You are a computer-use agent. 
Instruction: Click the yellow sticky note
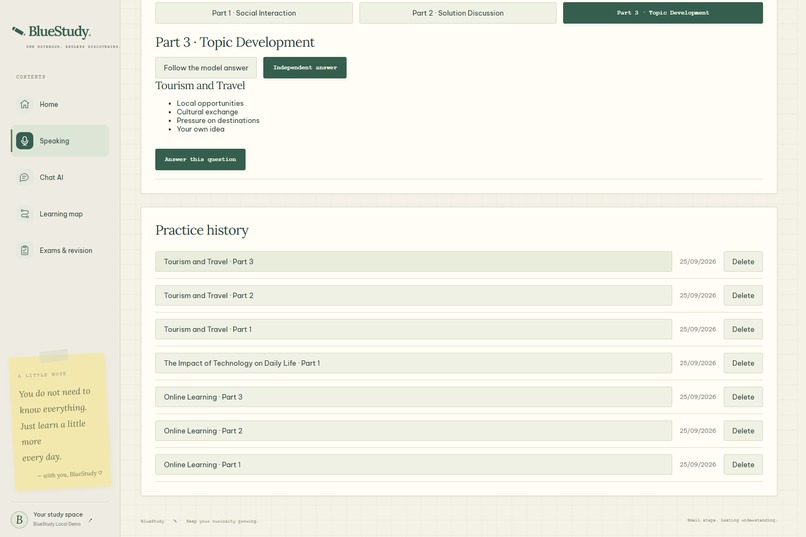(x=60, y=420)
